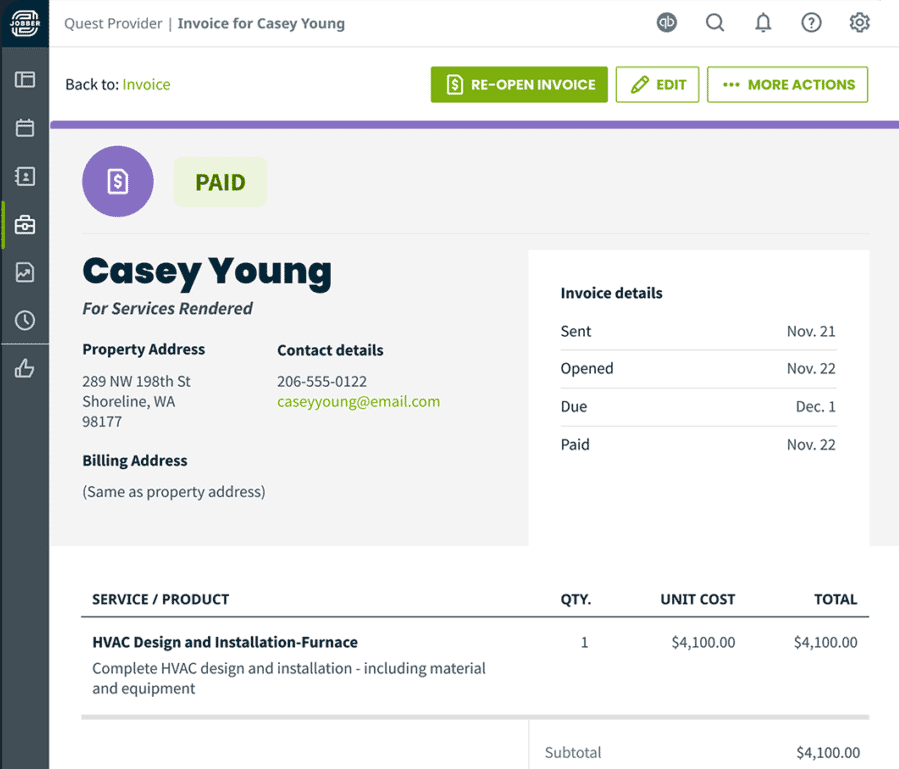Click the caseyyoung@email.com email link
This screenshot has height=769, width=899.
click(x=358, y=402)
